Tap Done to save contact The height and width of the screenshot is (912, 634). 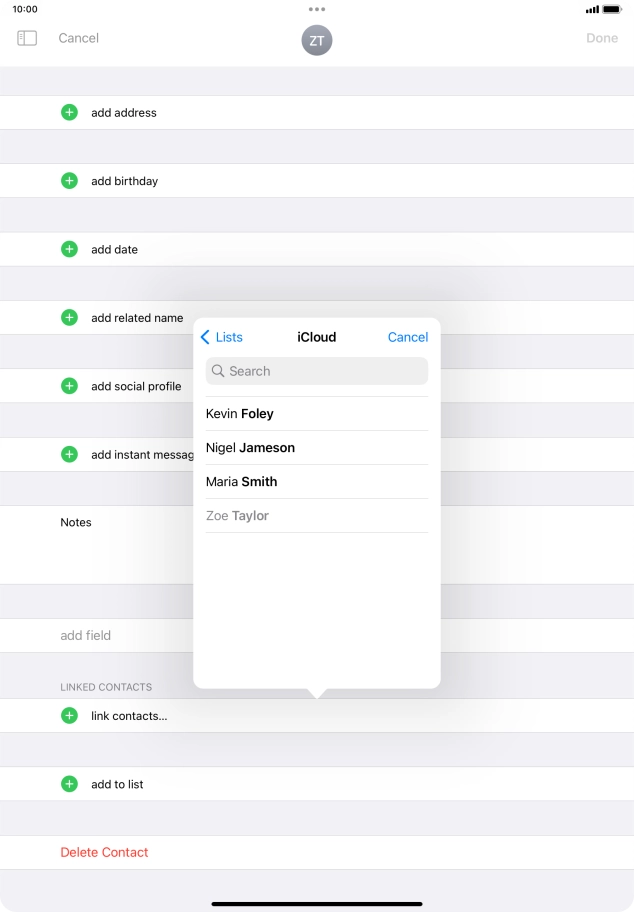[602, 38]
